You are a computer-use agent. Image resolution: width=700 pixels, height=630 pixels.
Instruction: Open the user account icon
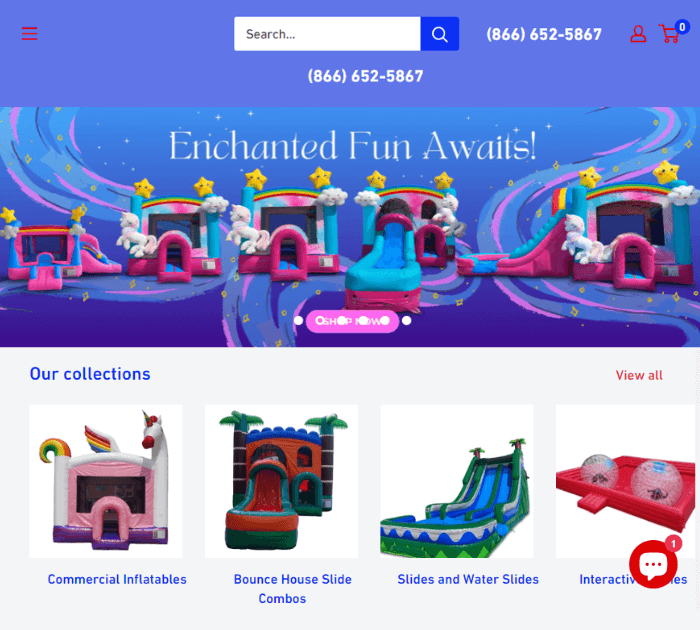tap(638, 34)
